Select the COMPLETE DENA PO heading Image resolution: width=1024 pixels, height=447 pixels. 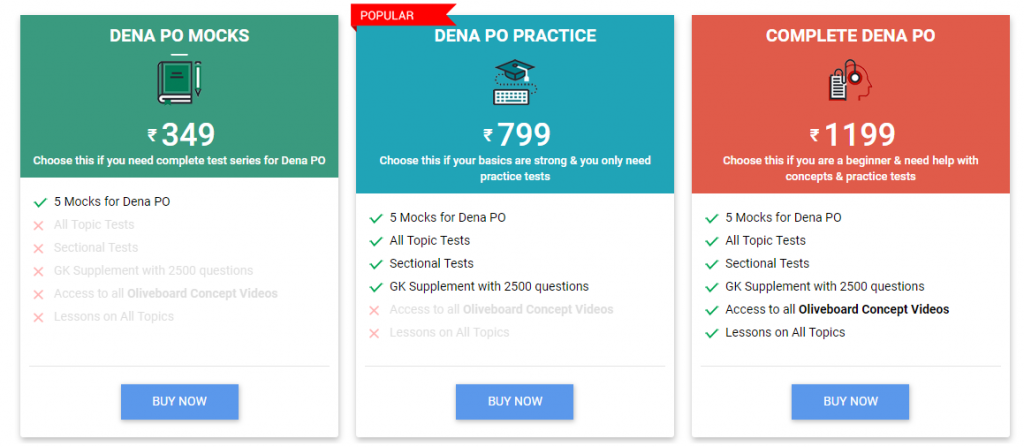[x=850, y=35]
